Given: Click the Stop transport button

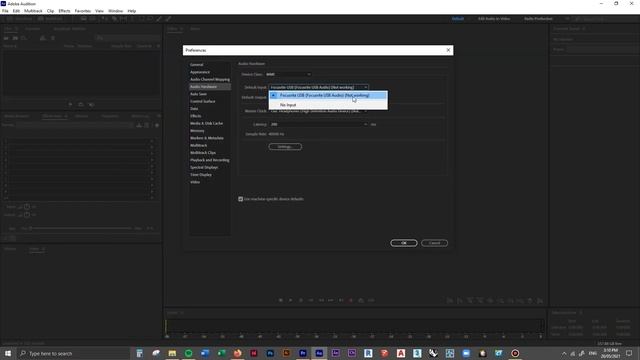Looking at the screenshot, I should click(281, 300).
